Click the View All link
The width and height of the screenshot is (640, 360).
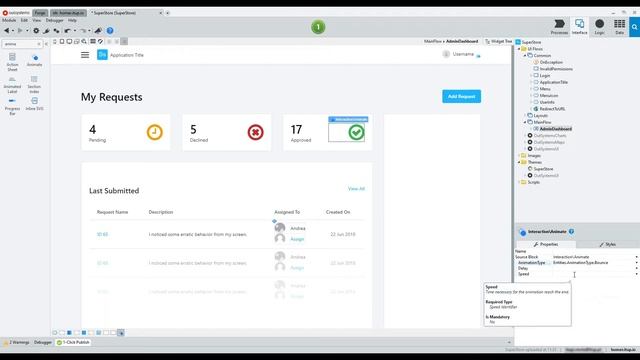coord(356,189)
